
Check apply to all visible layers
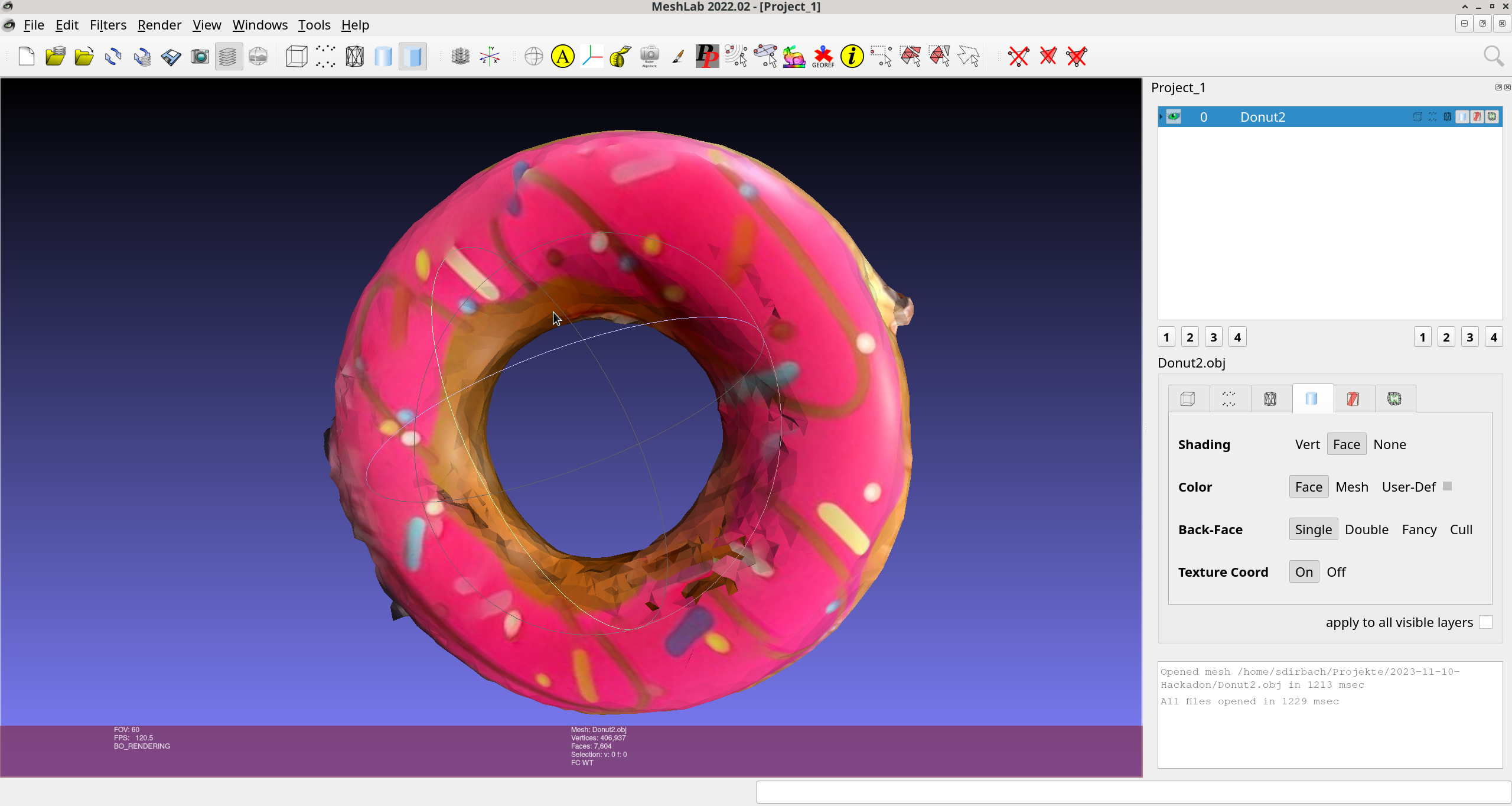click(x=1485, y=622)
